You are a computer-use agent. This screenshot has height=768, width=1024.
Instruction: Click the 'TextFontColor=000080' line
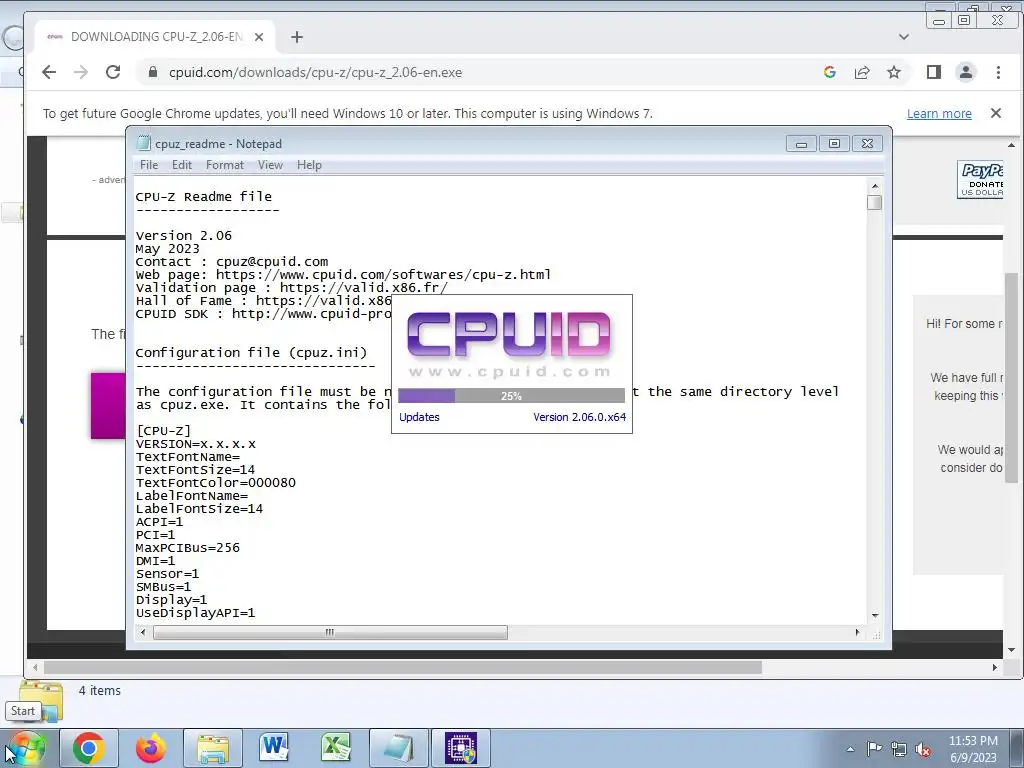coord(216,483)
